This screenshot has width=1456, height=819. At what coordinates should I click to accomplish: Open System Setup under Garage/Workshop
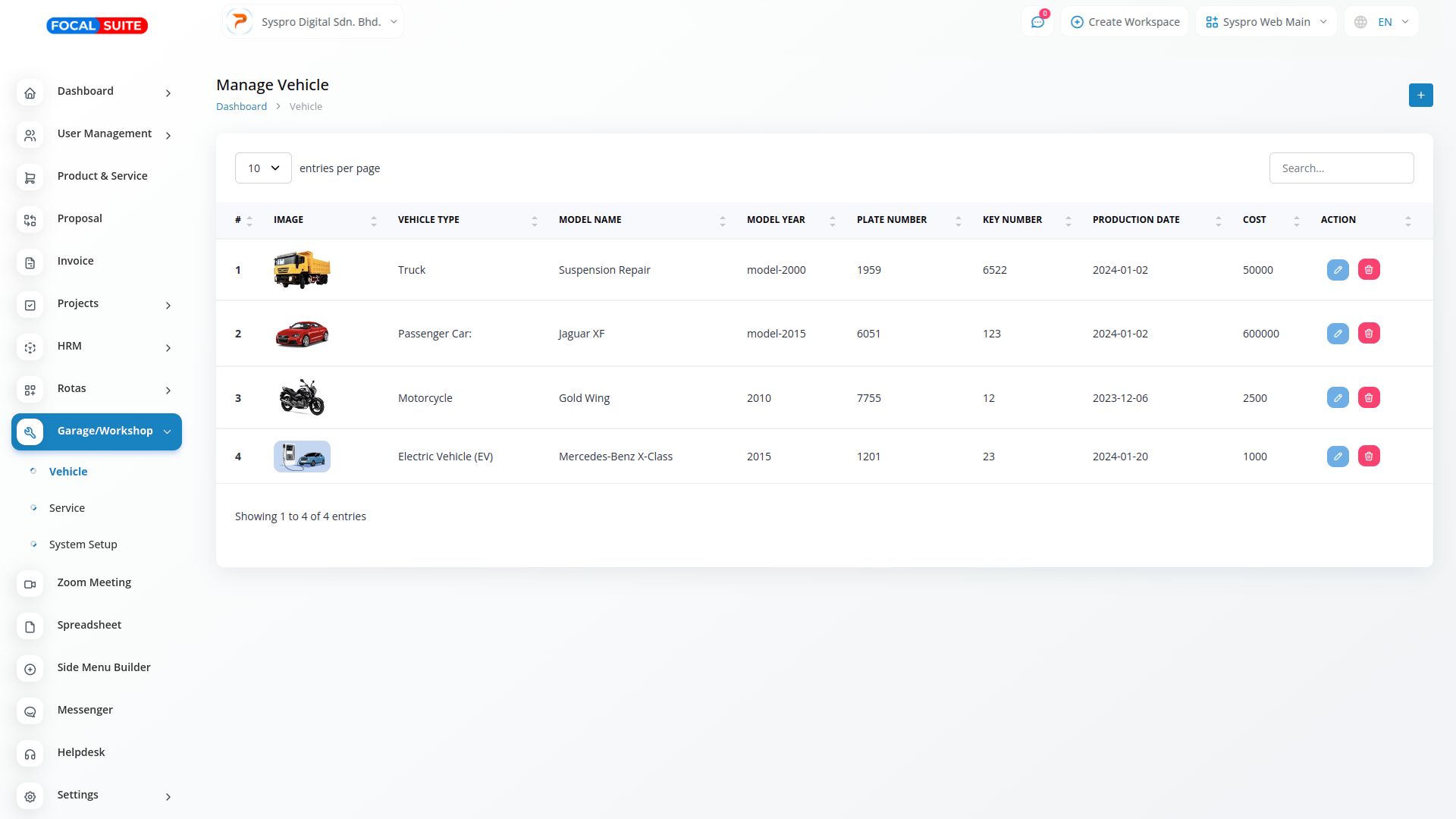83,544
